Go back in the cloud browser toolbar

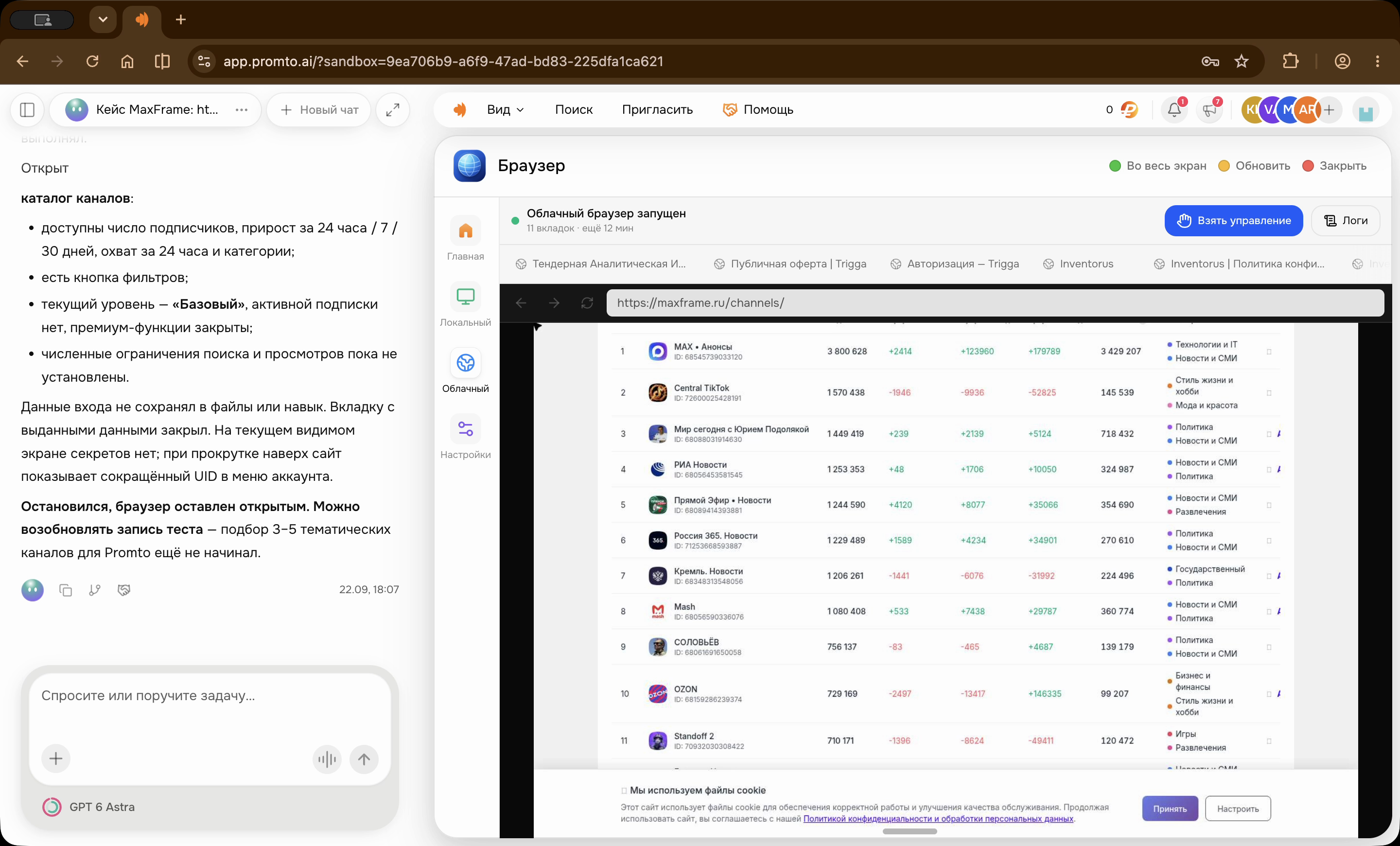521,303
